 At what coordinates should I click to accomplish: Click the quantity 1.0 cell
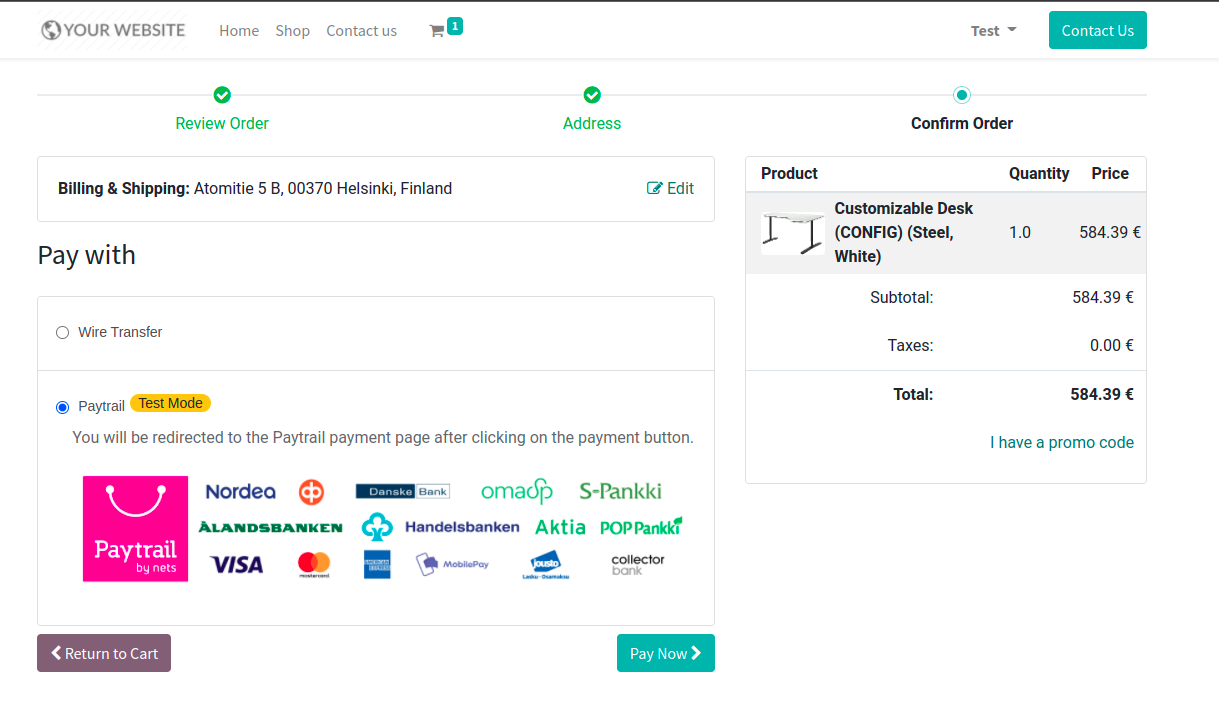(x=1020, y=232)
